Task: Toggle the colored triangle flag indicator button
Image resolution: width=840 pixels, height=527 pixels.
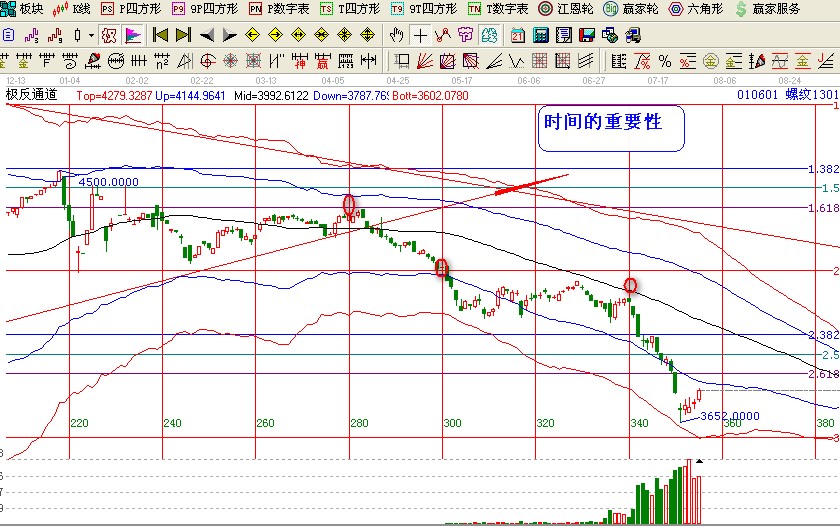Action: 132,35
